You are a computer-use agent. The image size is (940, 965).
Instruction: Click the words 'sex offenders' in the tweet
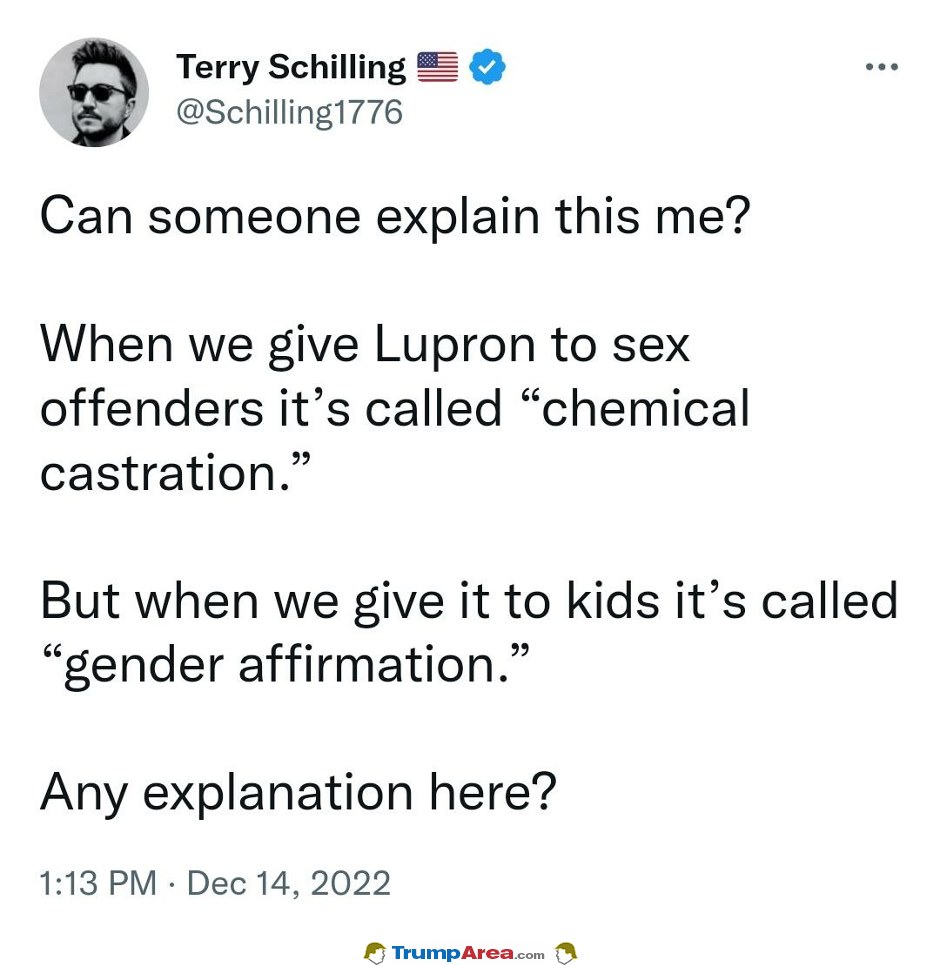[364, 377]
